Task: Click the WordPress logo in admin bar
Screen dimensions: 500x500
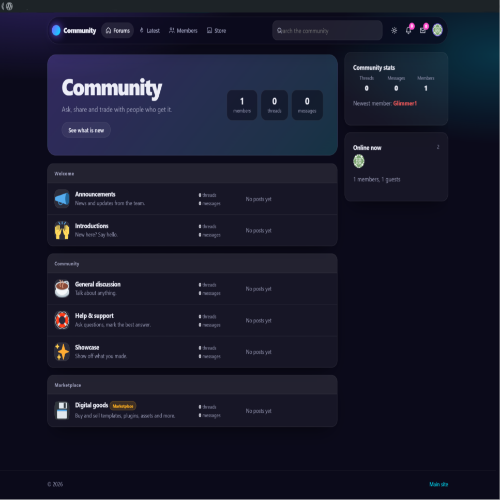Action: click(9, 6)
